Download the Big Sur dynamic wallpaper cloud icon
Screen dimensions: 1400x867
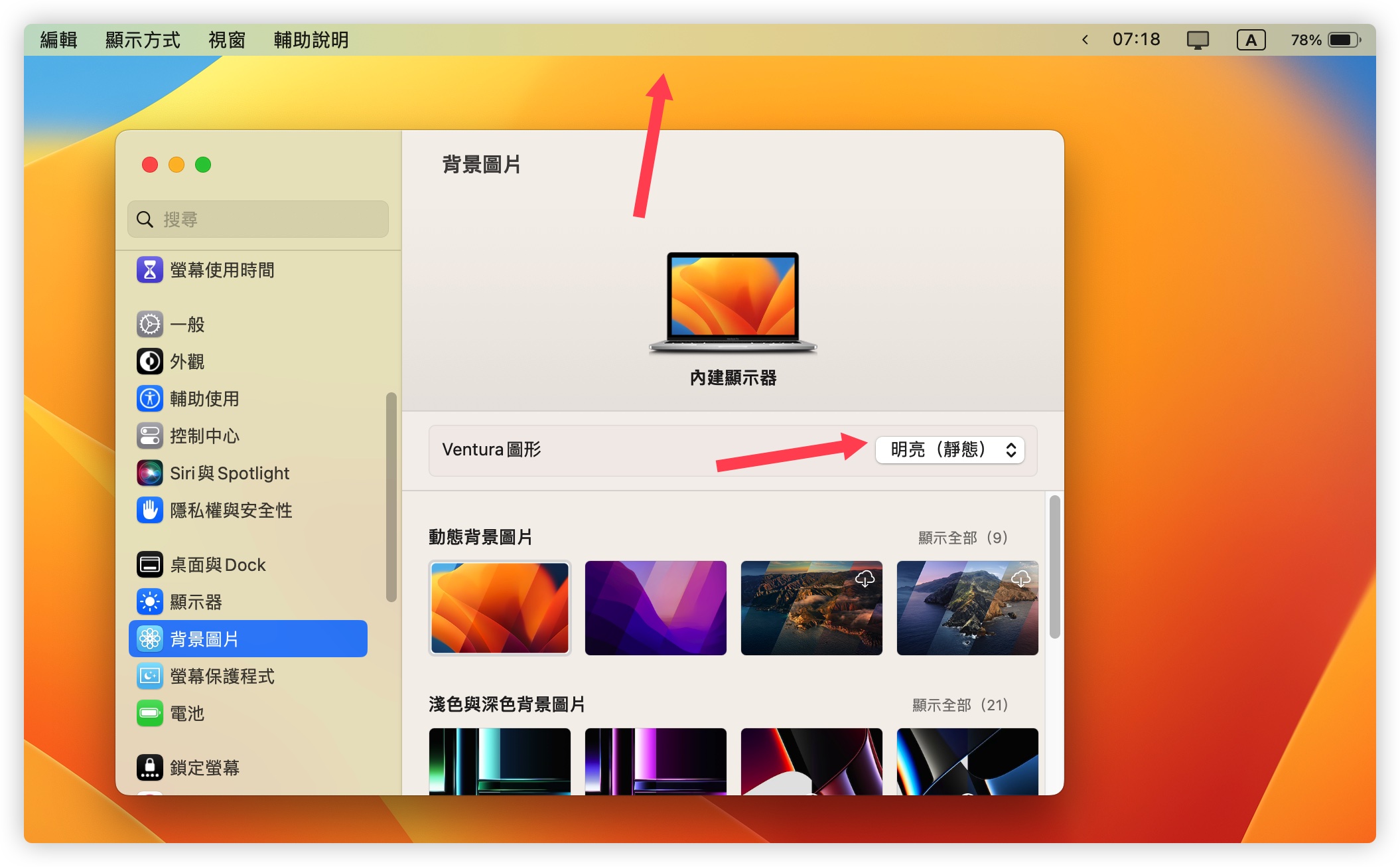point(865,579)
